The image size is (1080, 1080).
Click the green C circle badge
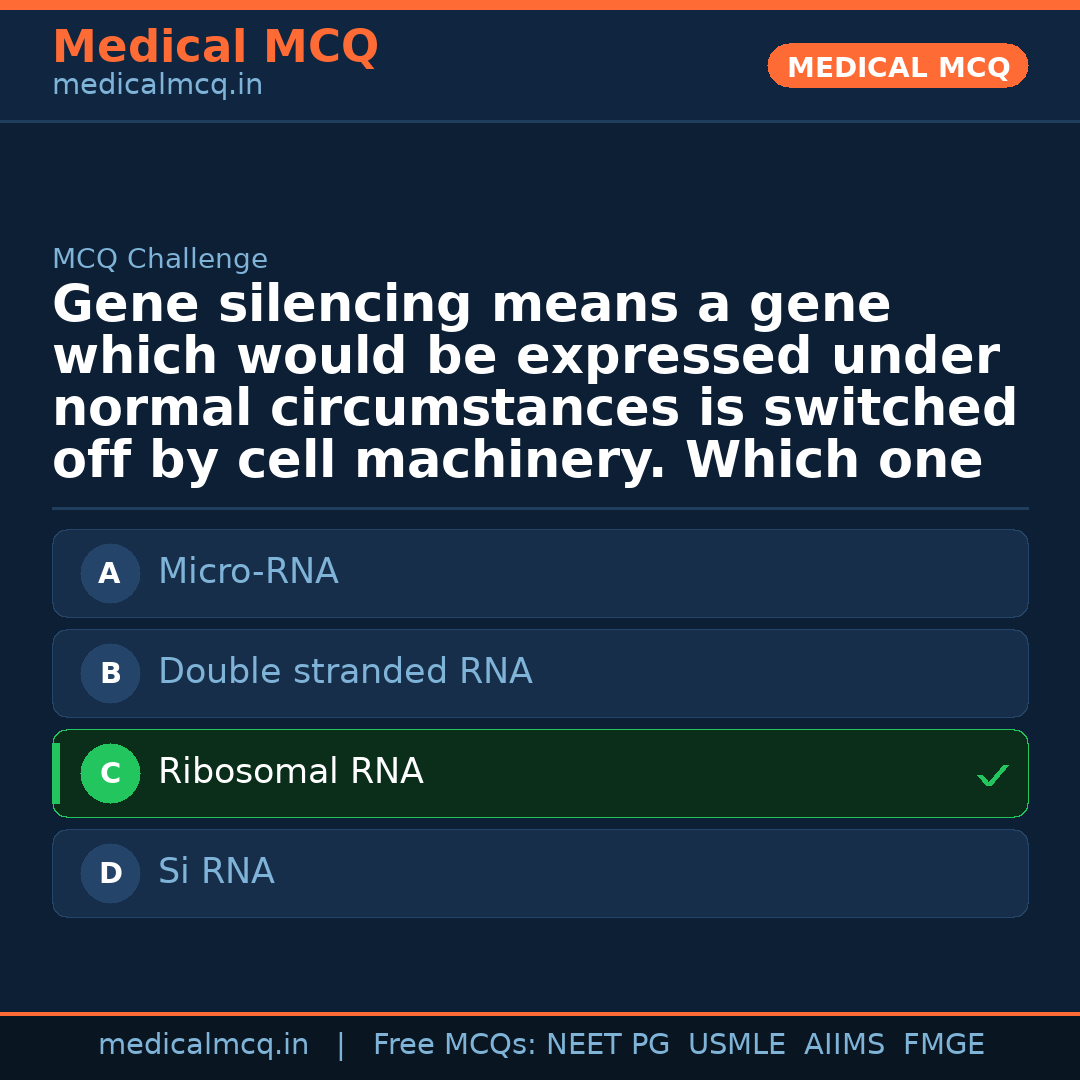tap(110, 773)
